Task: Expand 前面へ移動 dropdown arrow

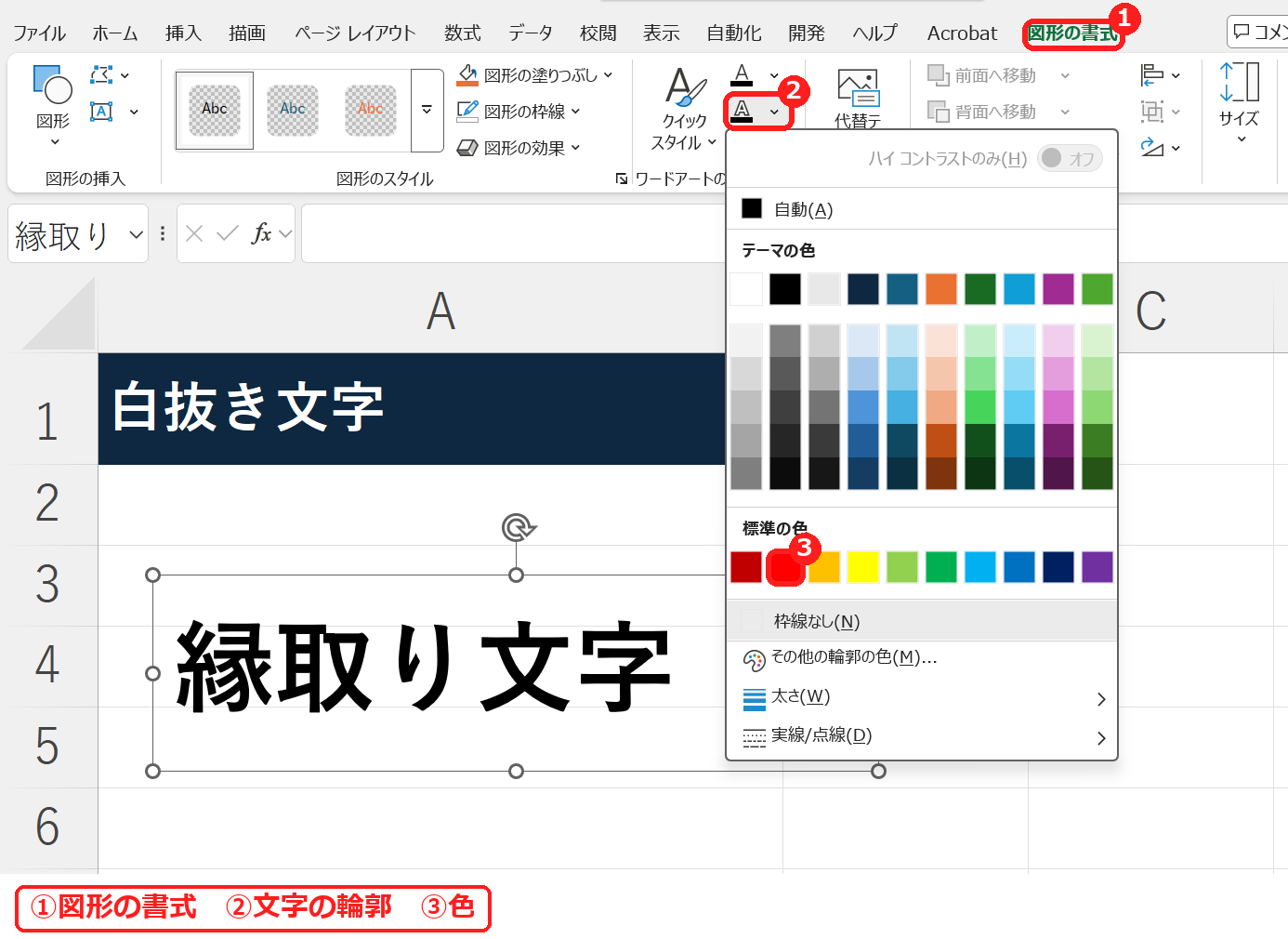Action: pyautogui.click(x=1065, y=75)
